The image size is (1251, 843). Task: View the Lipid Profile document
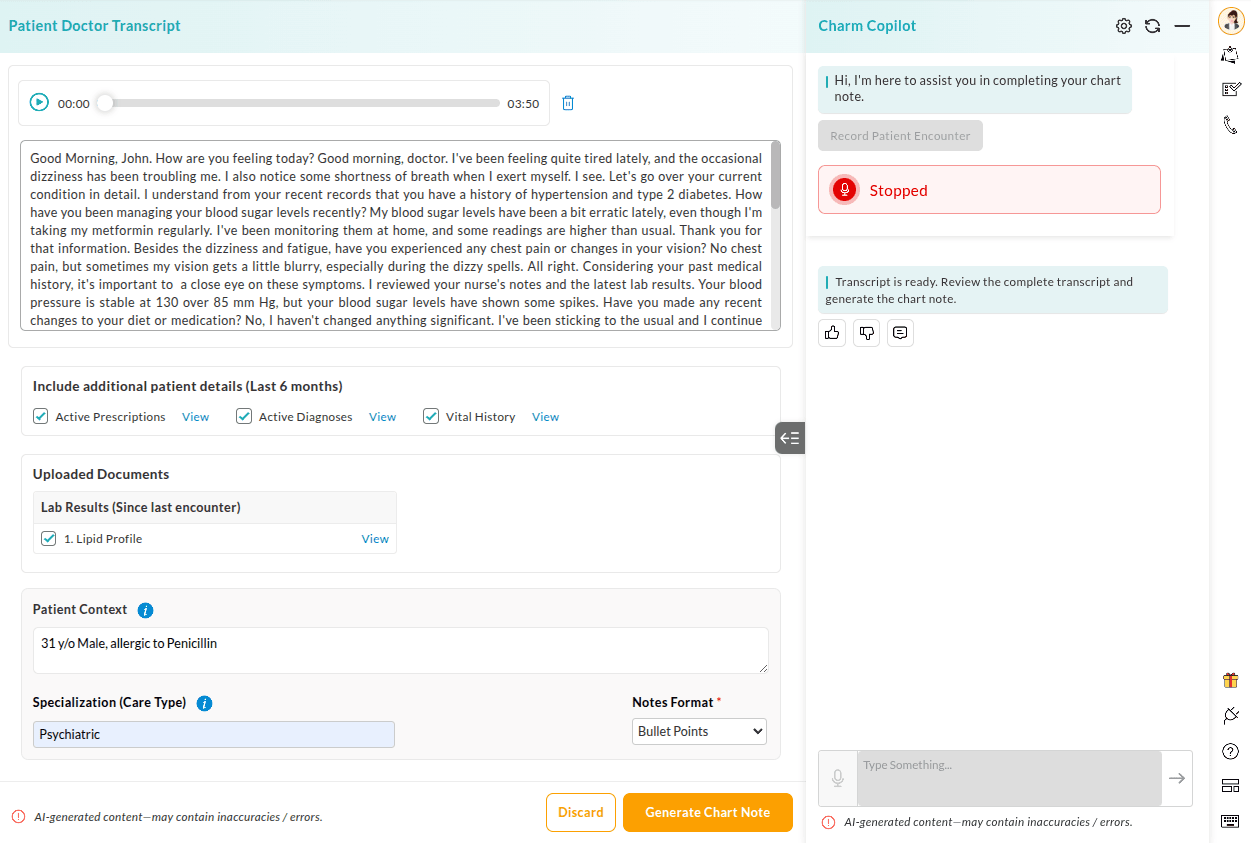(375, 539)
